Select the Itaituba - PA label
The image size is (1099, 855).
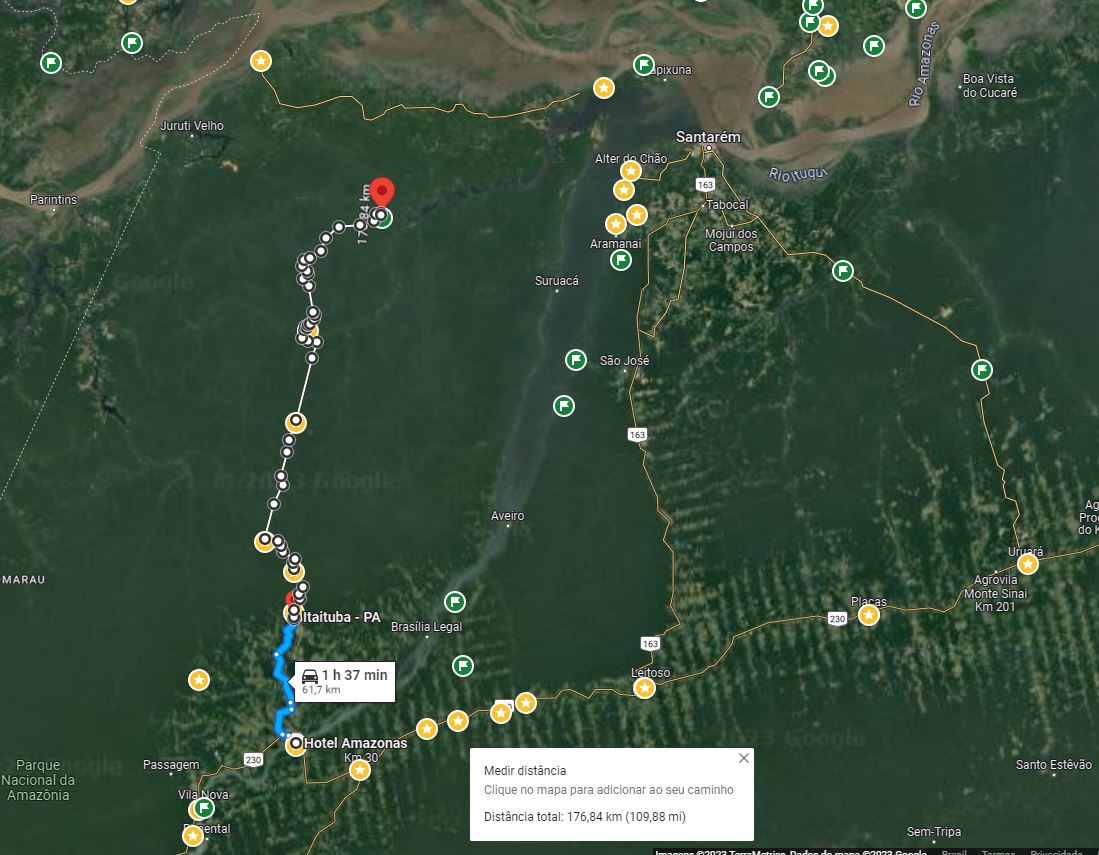[341, 617]
